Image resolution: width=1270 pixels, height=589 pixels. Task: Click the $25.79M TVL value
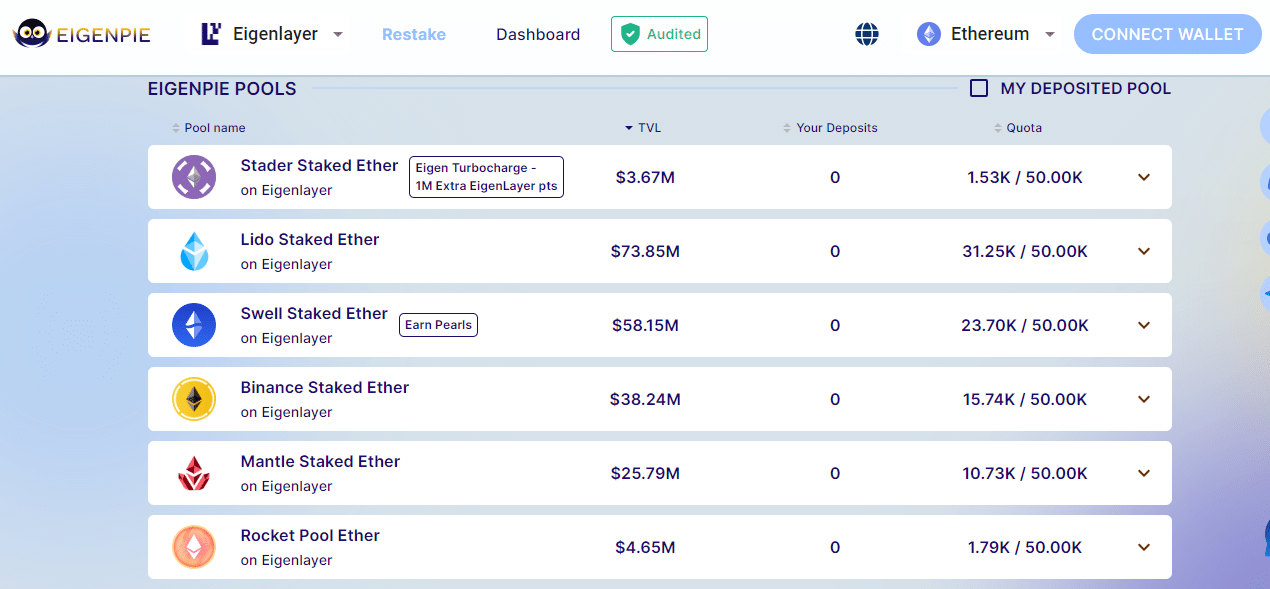pos(645,473)
